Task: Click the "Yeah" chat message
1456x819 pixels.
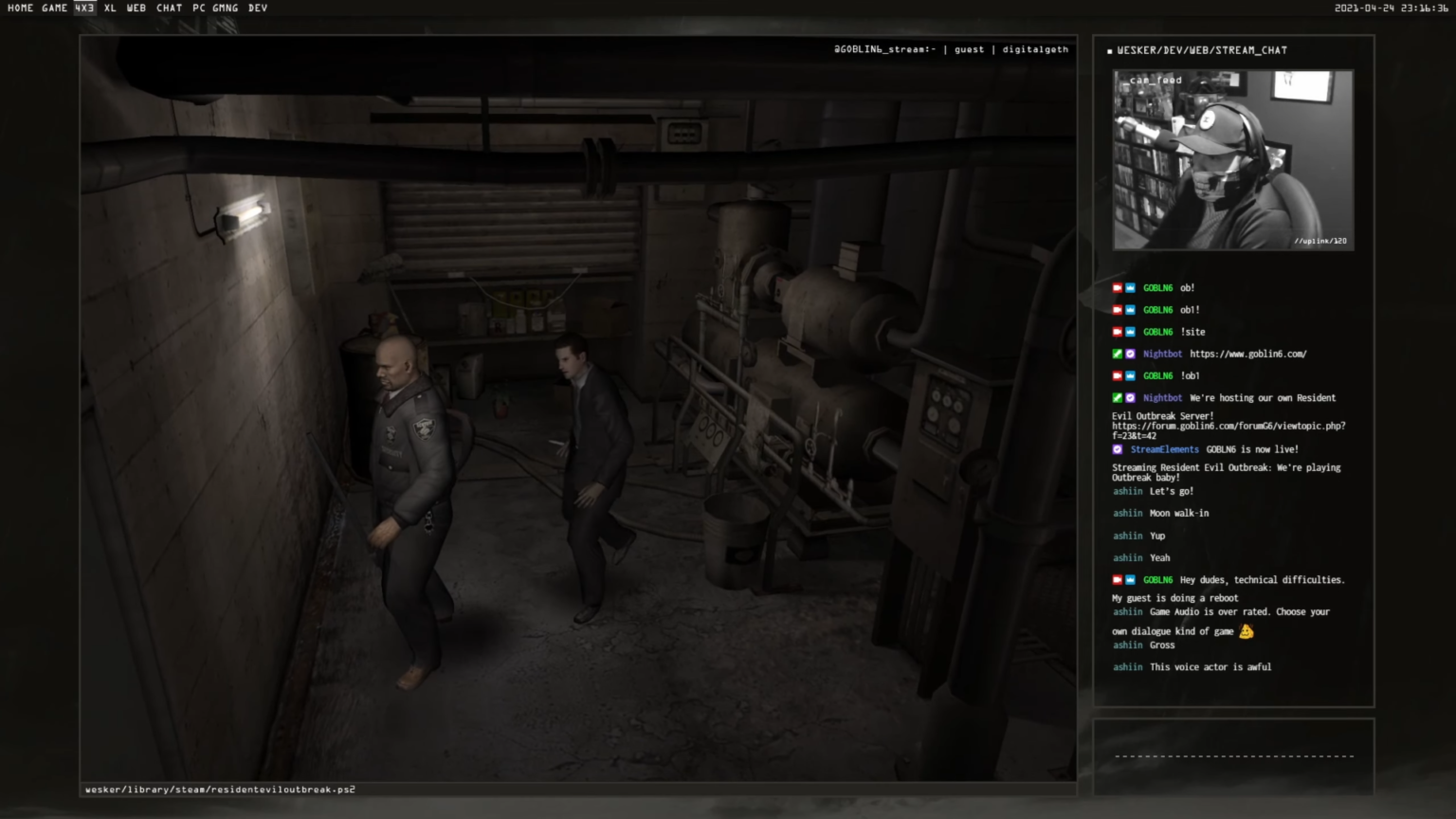Action: pos(1160,558)
